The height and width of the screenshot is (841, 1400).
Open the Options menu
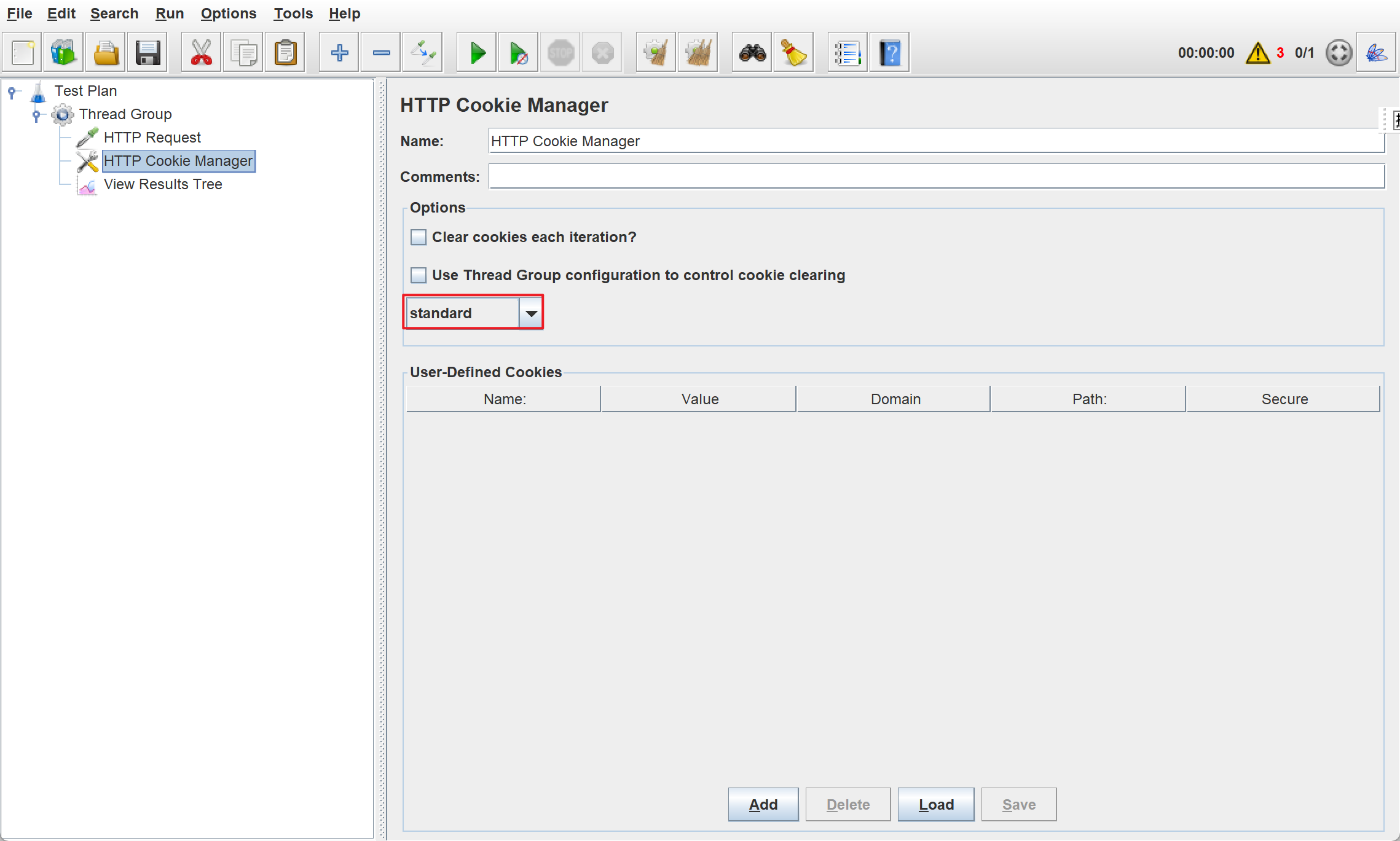point(228,14)
